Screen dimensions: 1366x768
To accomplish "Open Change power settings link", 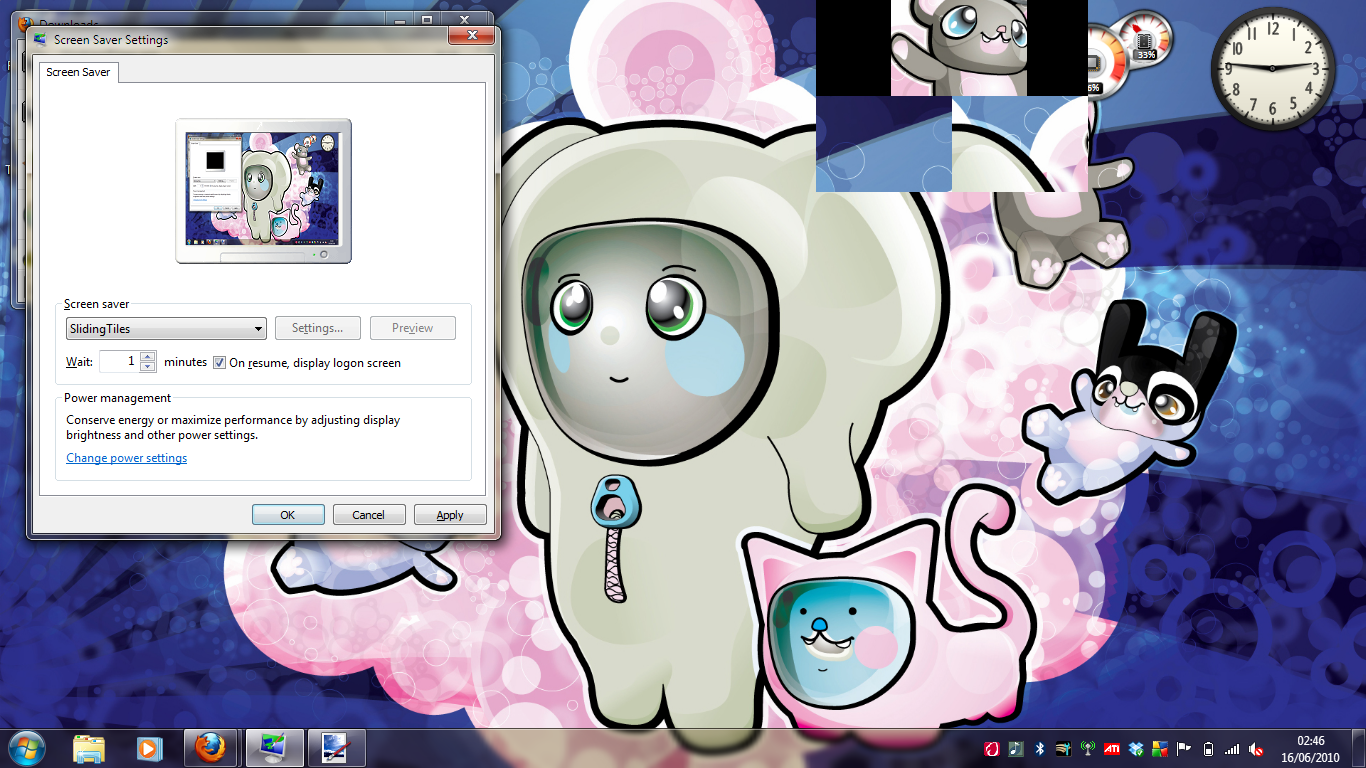I will [127, 458].
